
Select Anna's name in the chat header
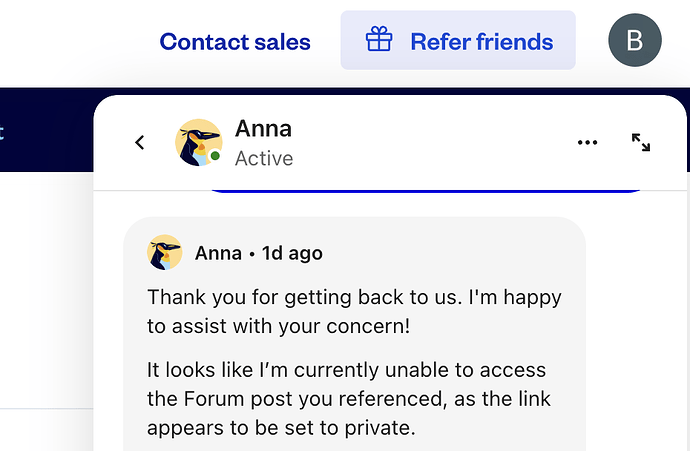[x=263, y=128]
